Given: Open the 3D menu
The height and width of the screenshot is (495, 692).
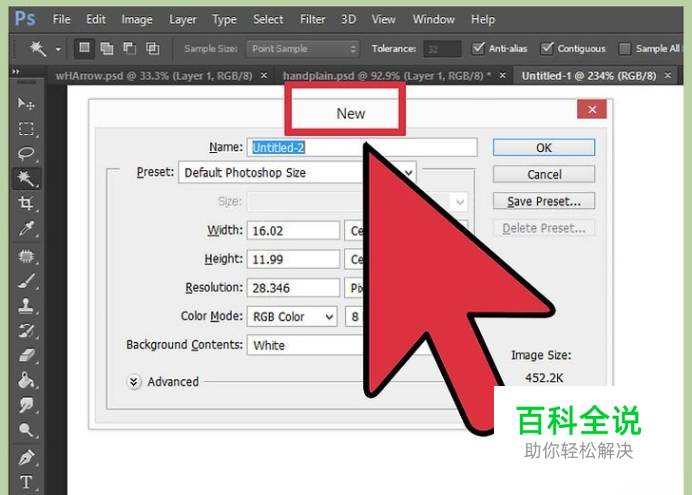Looking at the screenshot, I should tap(348, 19).
